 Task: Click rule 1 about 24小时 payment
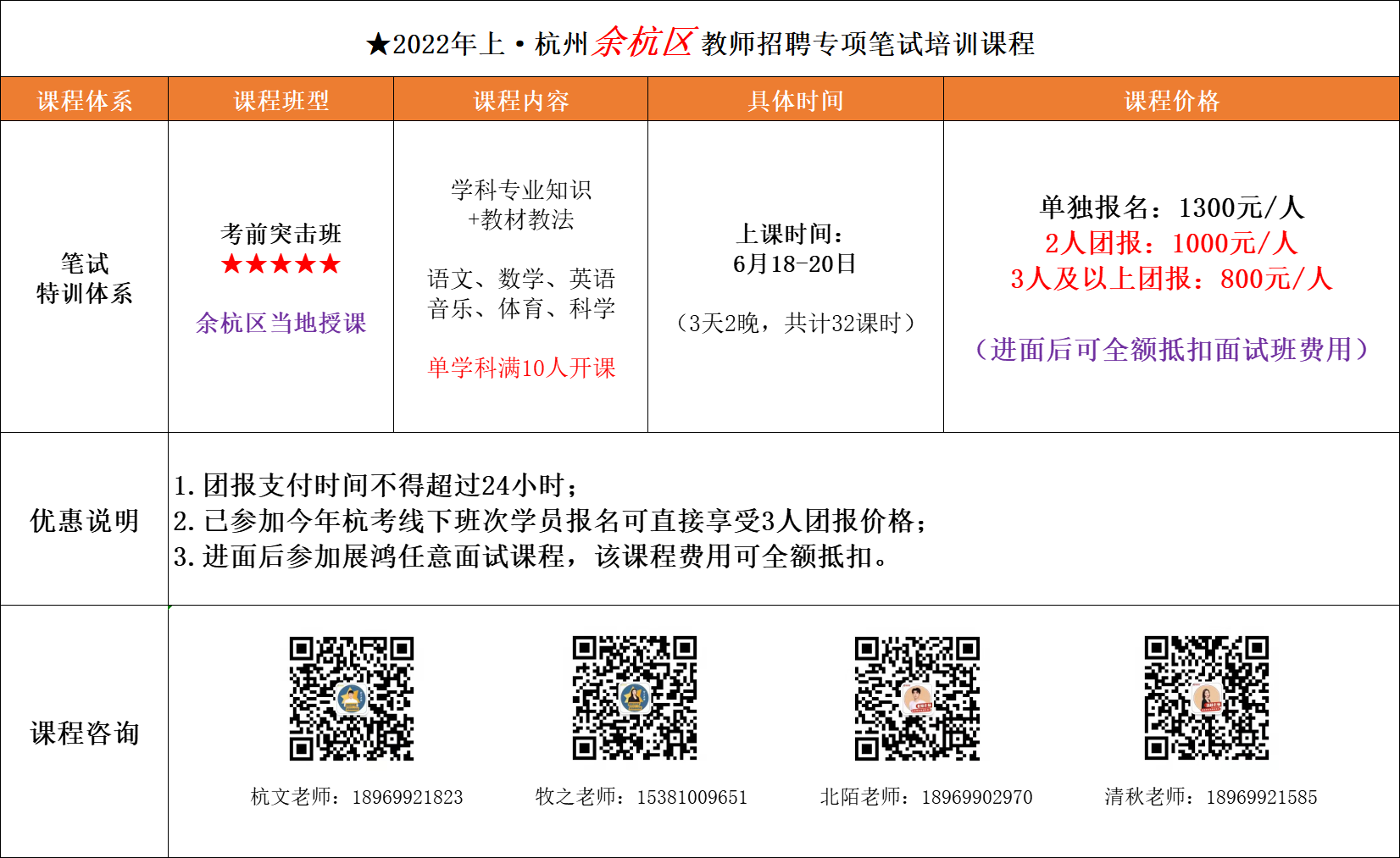376,485
